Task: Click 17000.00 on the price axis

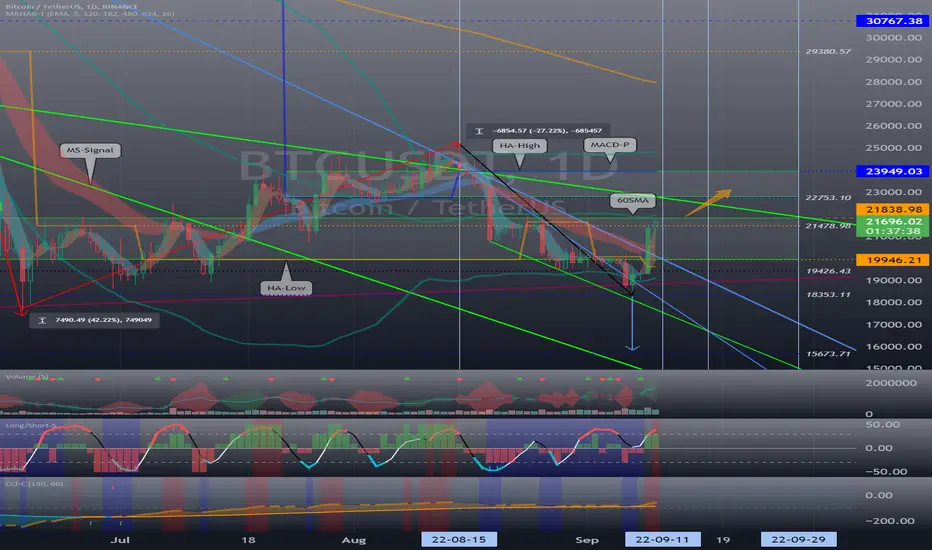Action: (x=893, y=325)
